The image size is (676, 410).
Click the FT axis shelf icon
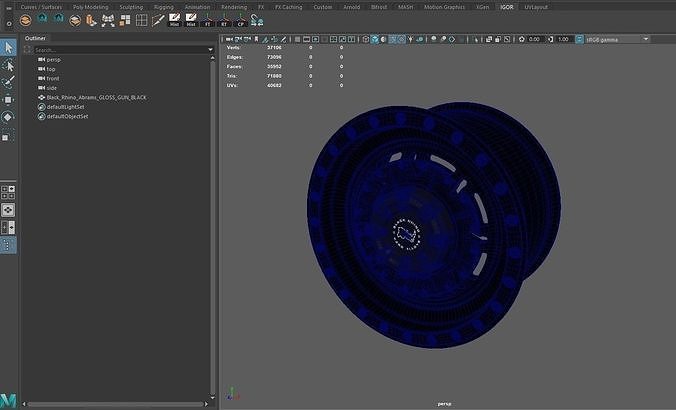[x=207, y=20]
